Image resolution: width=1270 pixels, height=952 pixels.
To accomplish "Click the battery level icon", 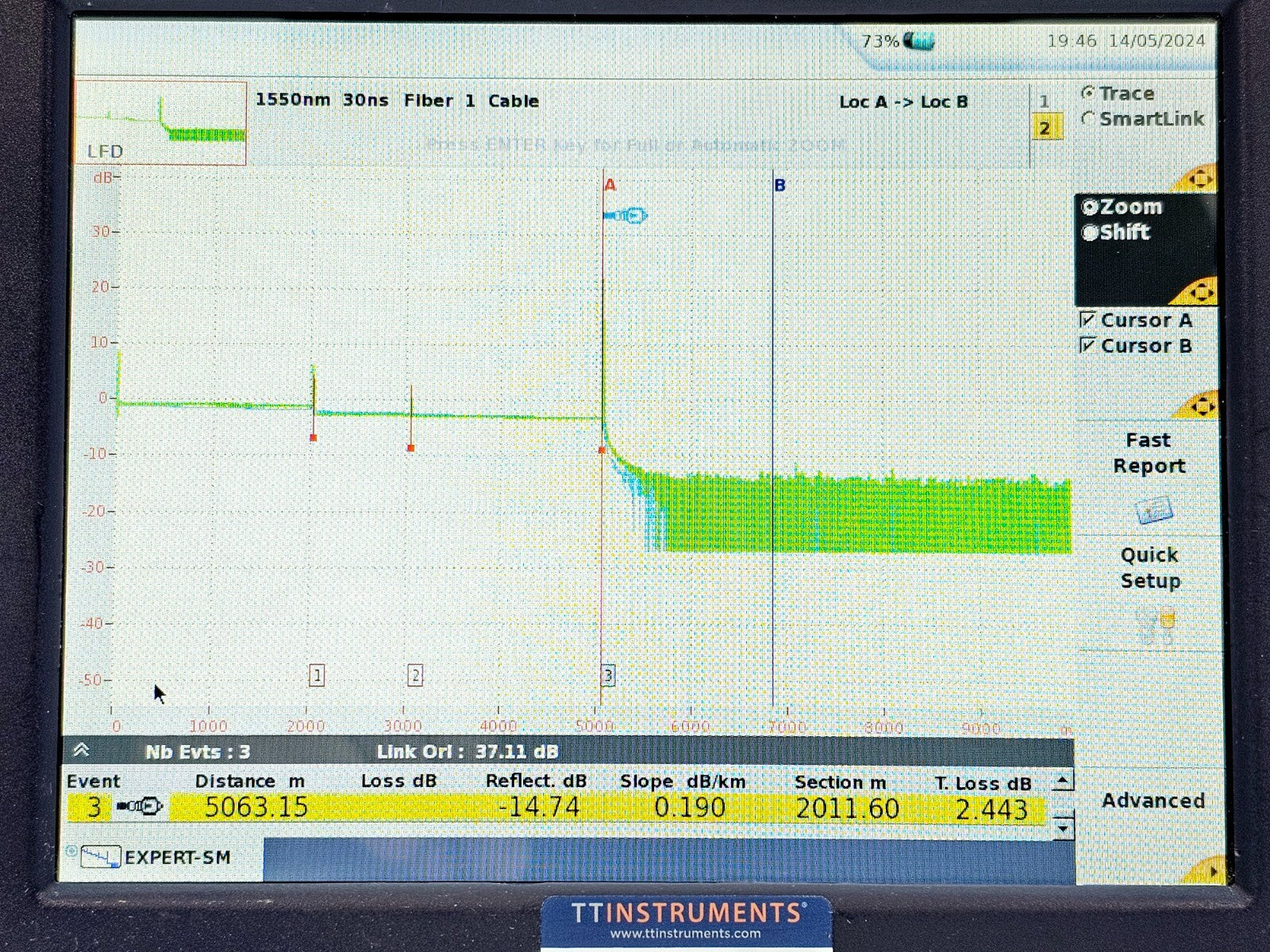I will pyautogui.click(x=919, y=40).
